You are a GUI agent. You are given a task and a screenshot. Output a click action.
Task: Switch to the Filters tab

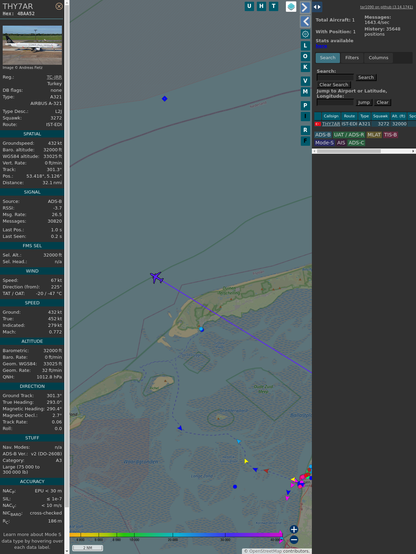point(352,58)
